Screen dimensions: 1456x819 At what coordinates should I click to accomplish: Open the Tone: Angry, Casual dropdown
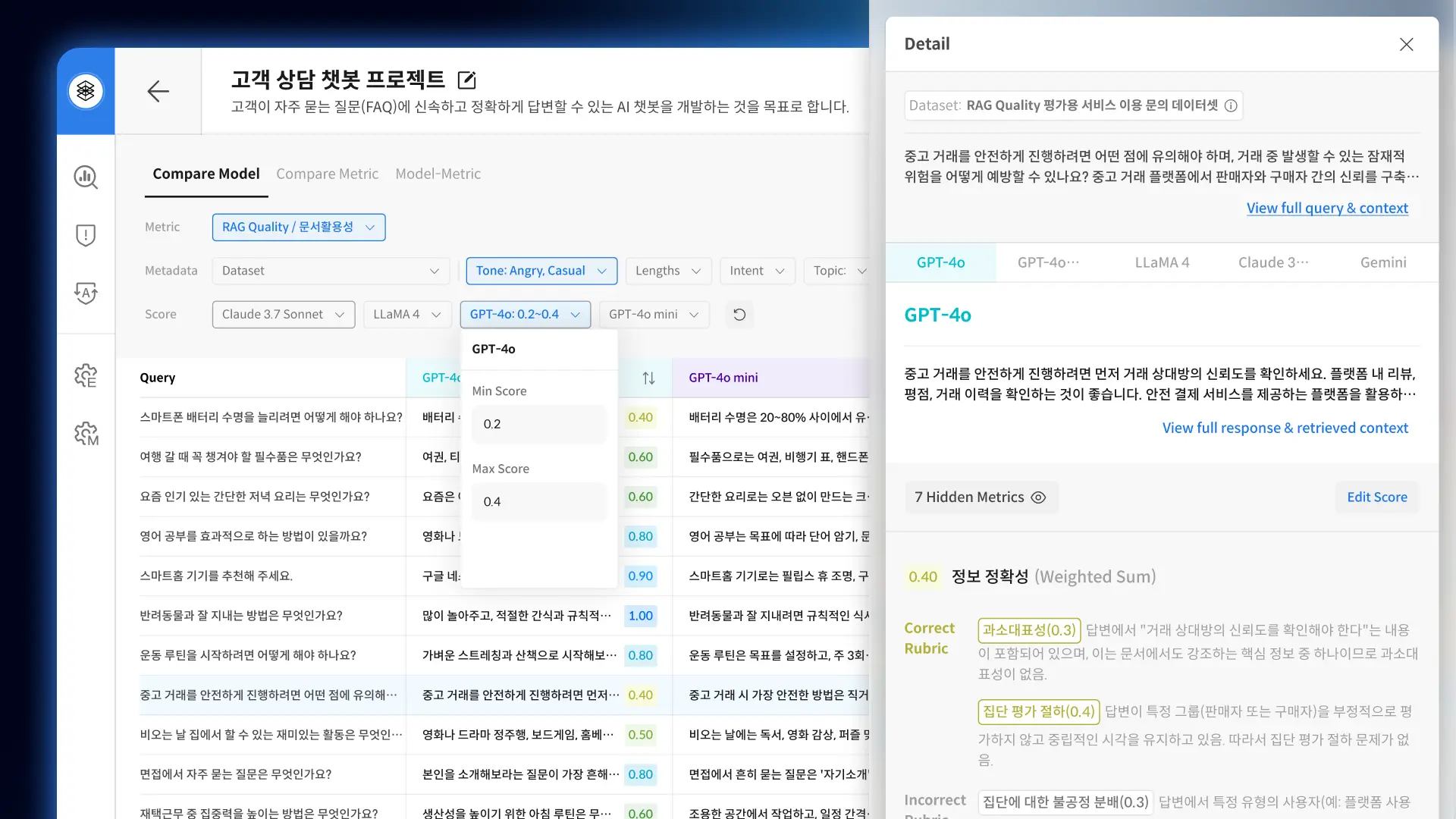click(541, 271)
